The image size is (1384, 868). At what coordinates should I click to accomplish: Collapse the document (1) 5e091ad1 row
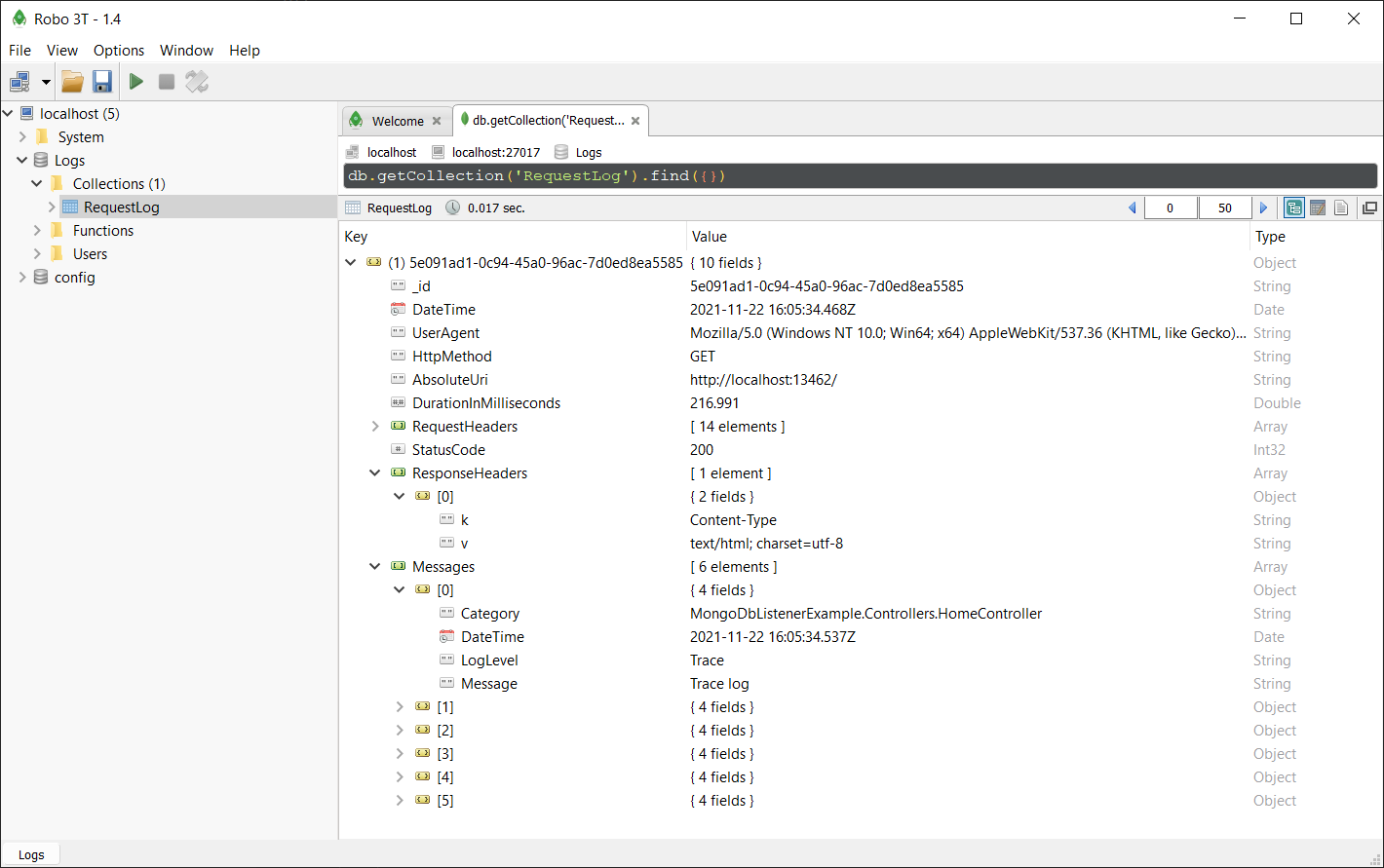tap(352, 262)
